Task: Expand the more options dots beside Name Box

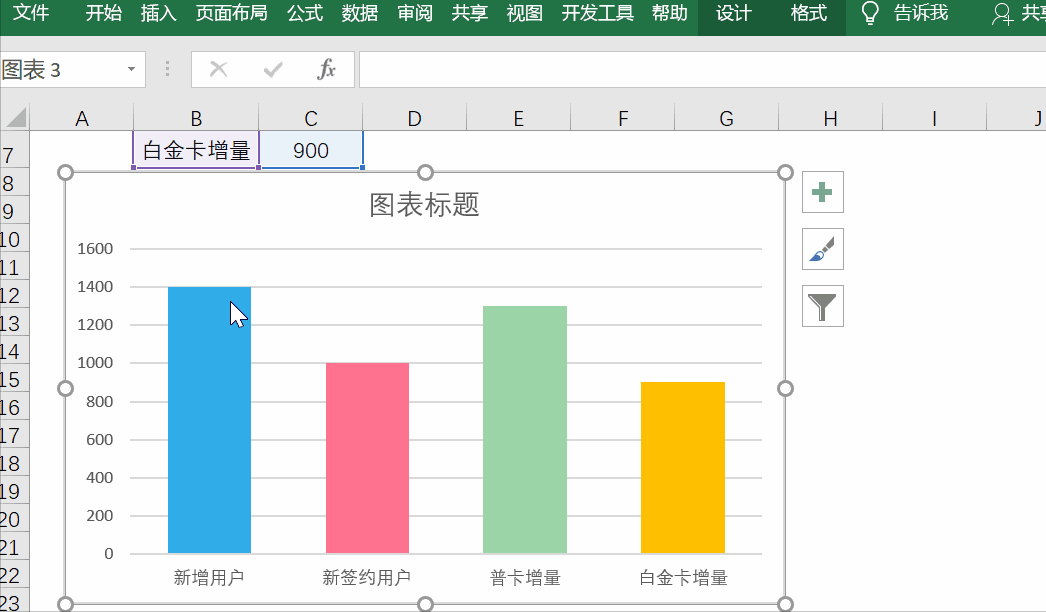Action: [x=166, y=70]
